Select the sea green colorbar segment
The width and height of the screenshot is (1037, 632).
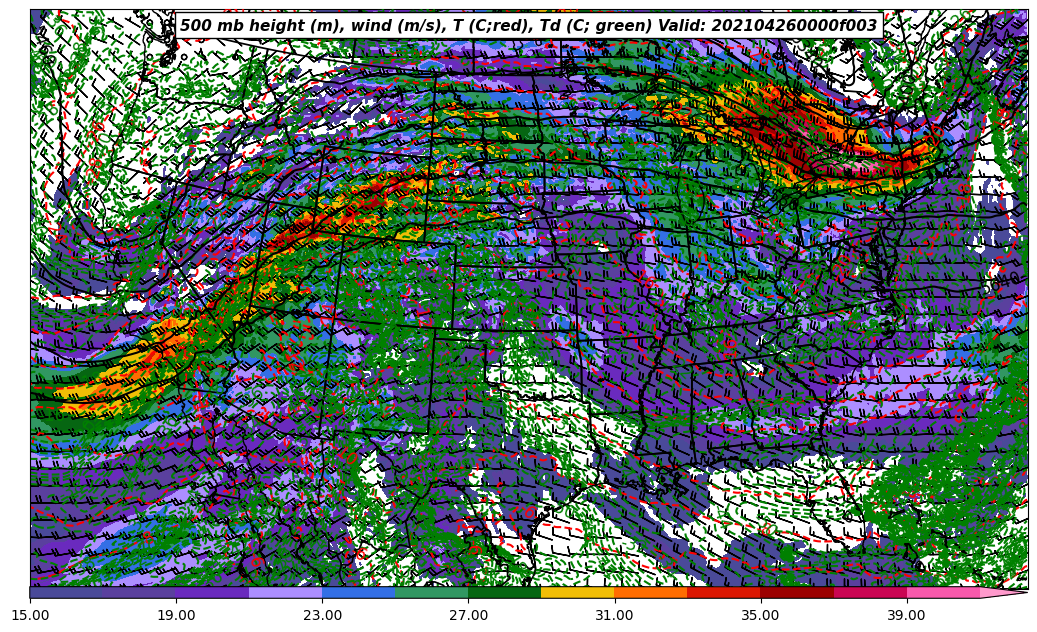pyautogui.click(x=431, y=592)
